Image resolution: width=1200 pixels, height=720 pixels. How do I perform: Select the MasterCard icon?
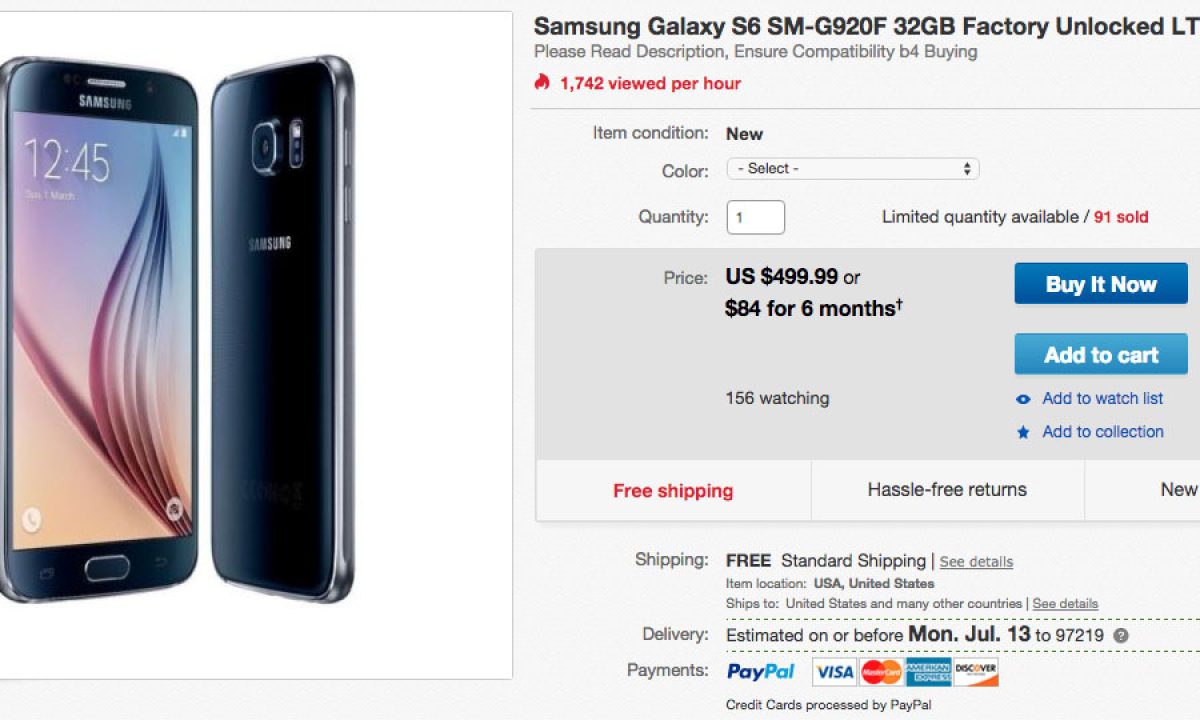coord(881,672)
